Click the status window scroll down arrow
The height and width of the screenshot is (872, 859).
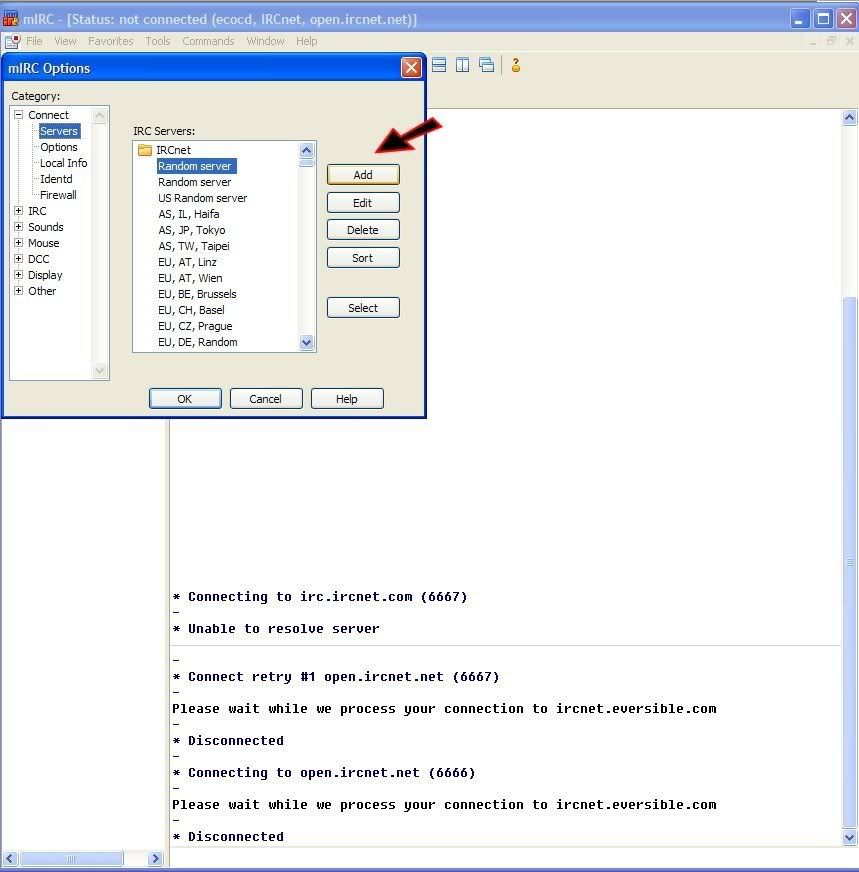click(x=850, y=837)
